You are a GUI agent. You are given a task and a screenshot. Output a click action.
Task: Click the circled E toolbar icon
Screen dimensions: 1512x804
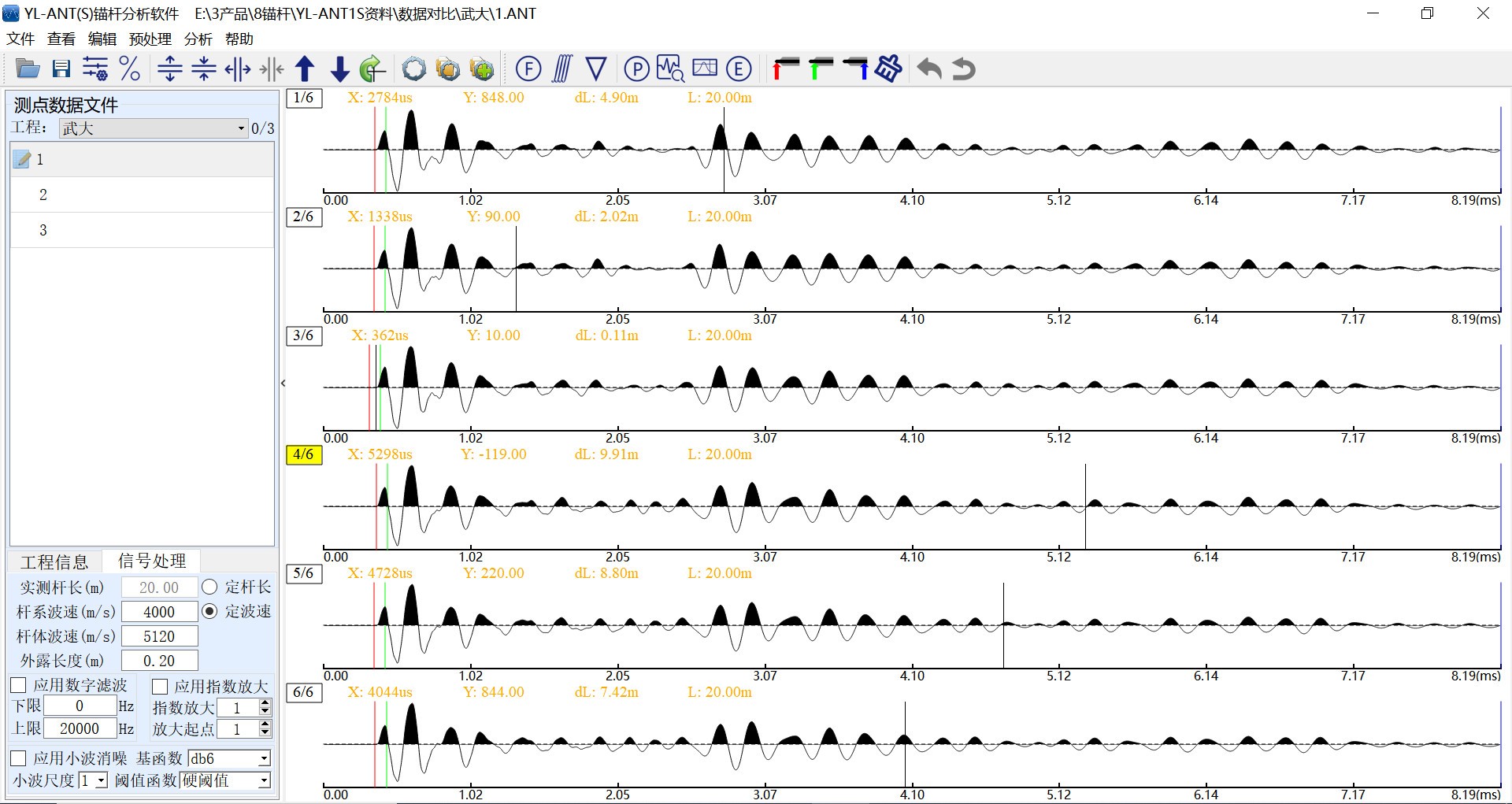click(x=739, y=69)
